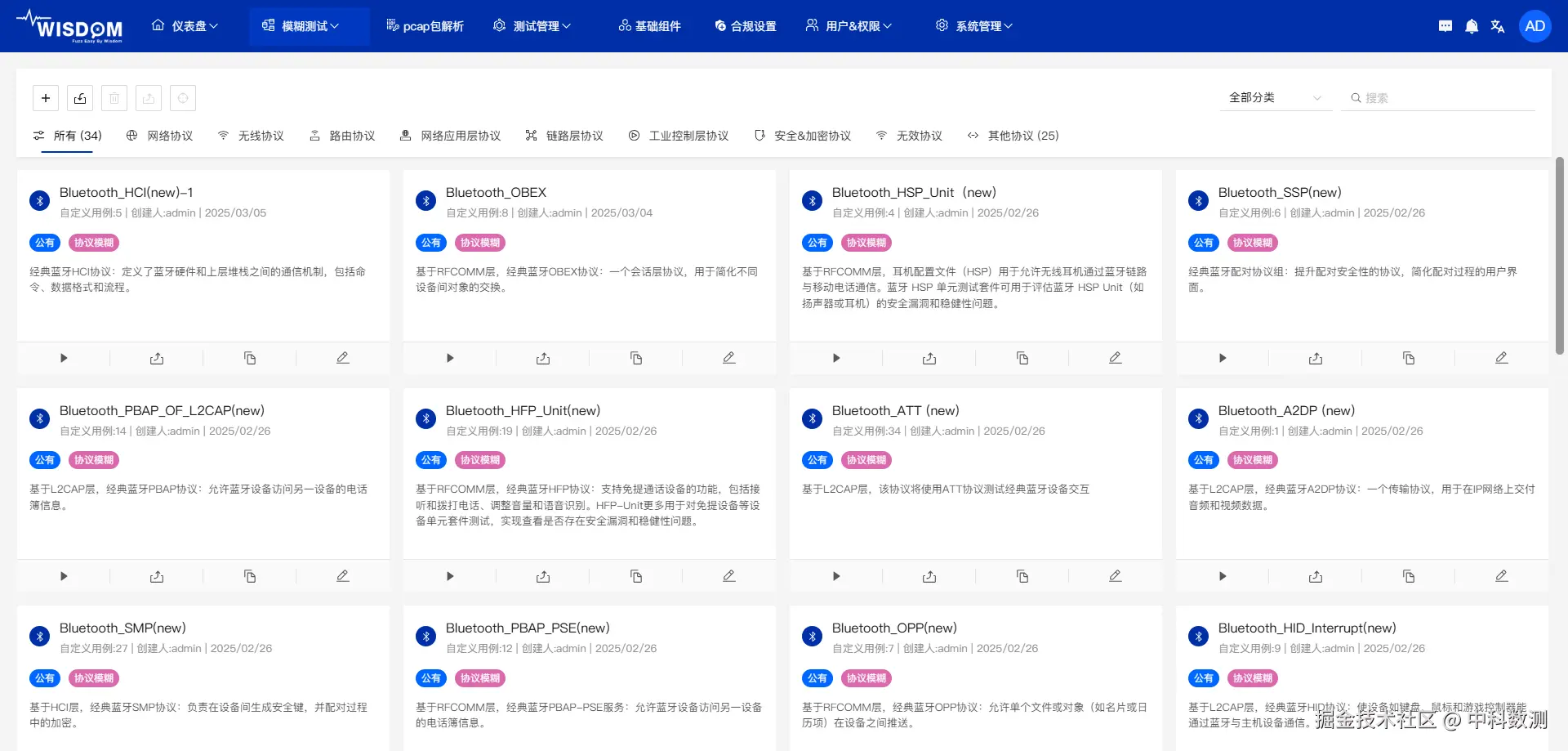The width and height of the screenshot is (1568, 751).
Task: Export the Bluetooth_HSP_Unit (new) card
Action: [929, 358]
